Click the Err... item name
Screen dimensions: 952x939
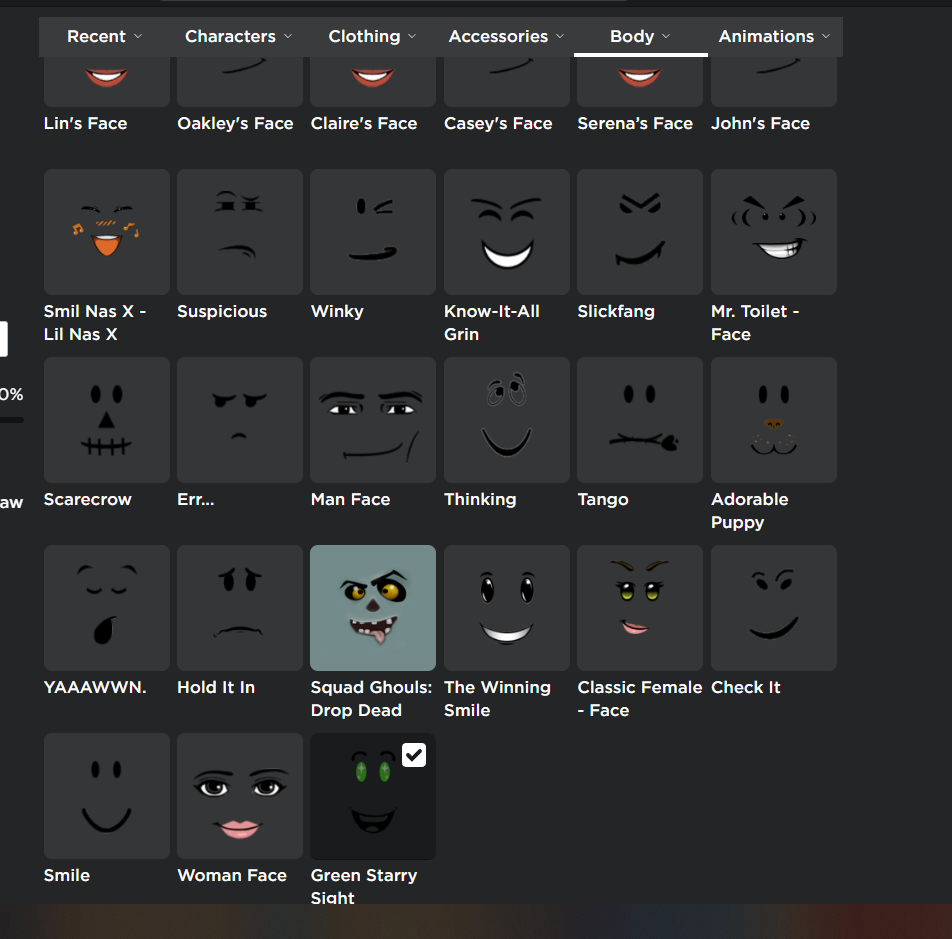click(x=196, y=500)
